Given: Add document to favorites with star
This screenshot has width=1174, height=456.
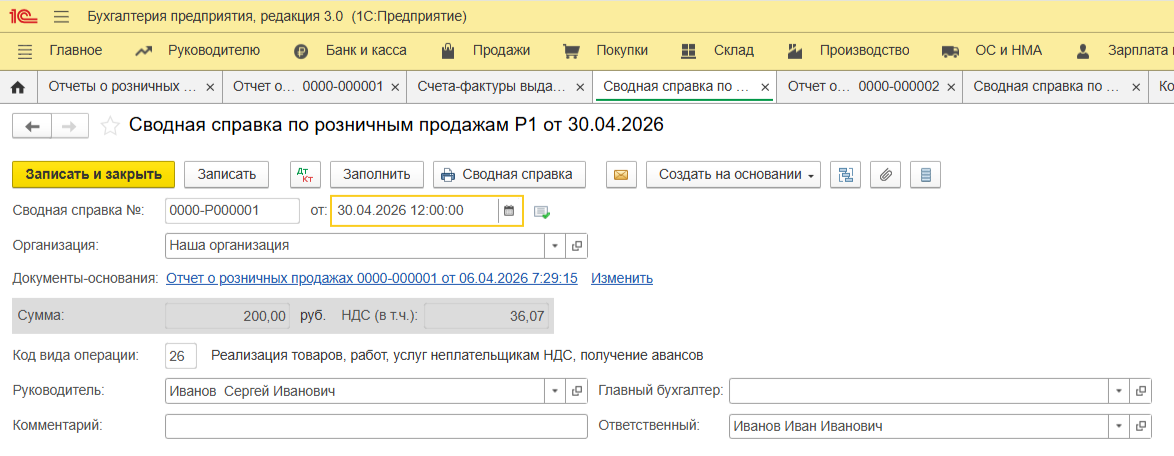Looking at the screenshot, I should click(x=110, y=126).
